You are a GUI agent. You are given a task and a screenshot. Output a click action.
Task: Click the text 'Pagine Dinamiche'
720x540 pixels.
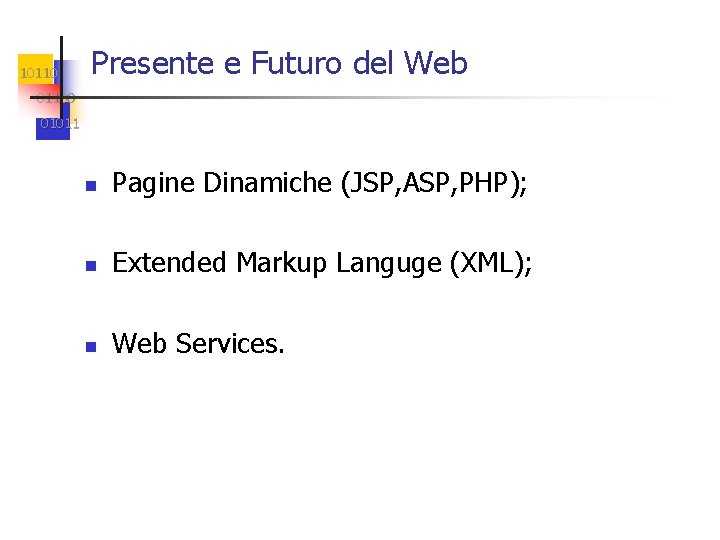click(222, 184)
